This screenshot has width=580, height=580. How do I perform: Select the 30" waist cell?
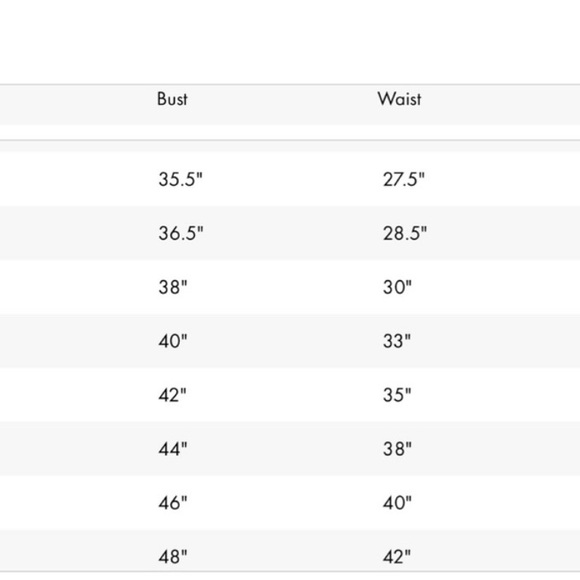click(397, 287)
